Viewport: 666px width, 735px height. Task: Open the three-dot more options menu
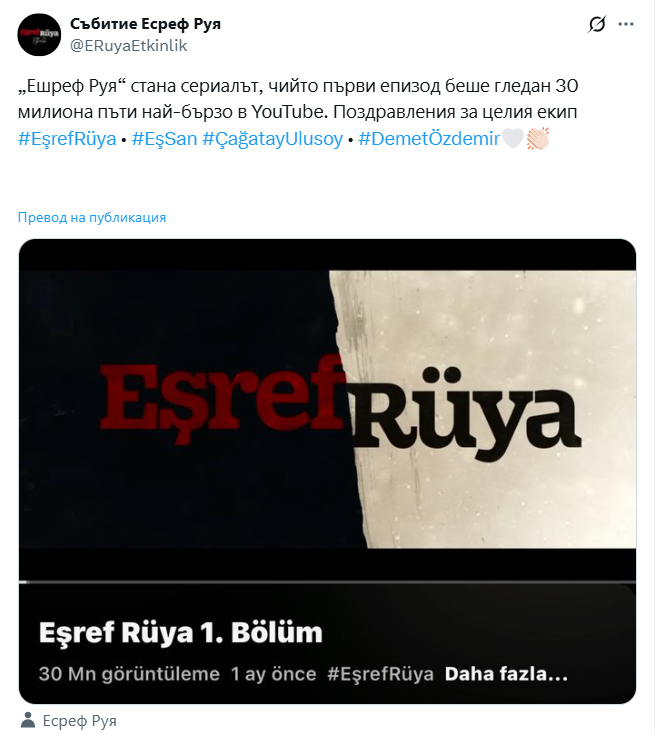[x=626, y=24]
